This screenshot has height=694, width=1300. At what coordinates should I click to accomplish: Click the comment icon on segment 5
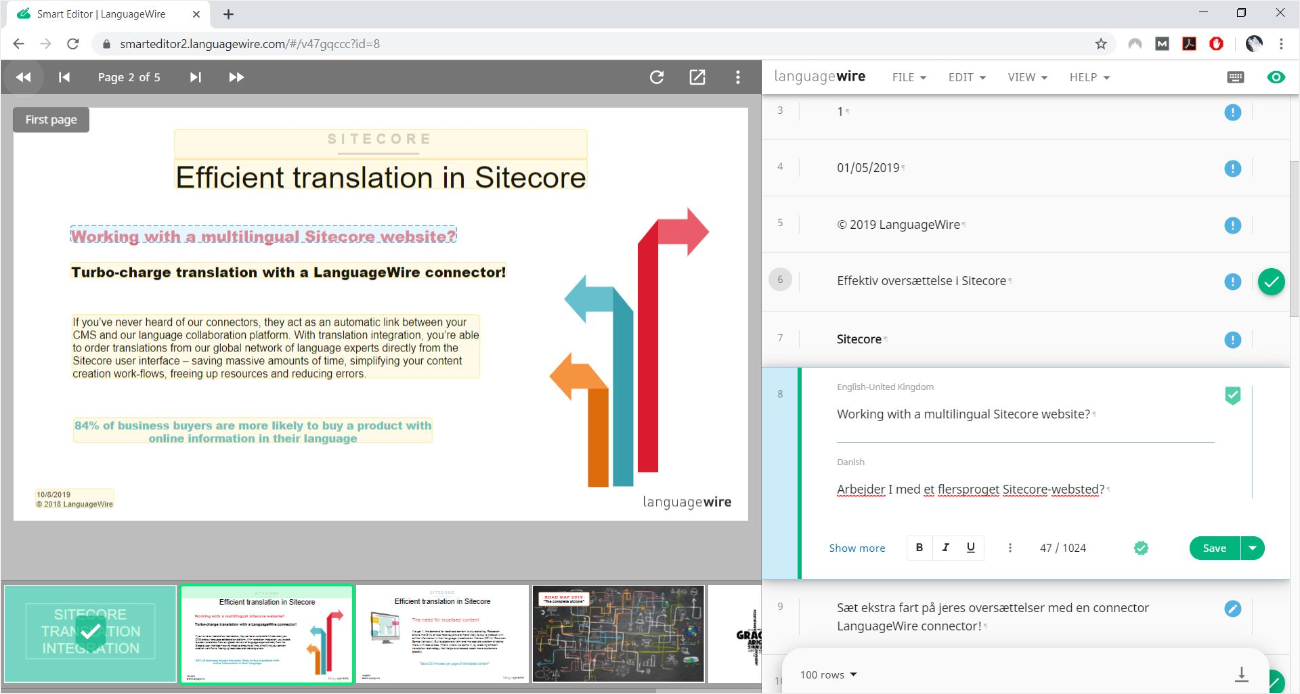tap(1233, 225)
